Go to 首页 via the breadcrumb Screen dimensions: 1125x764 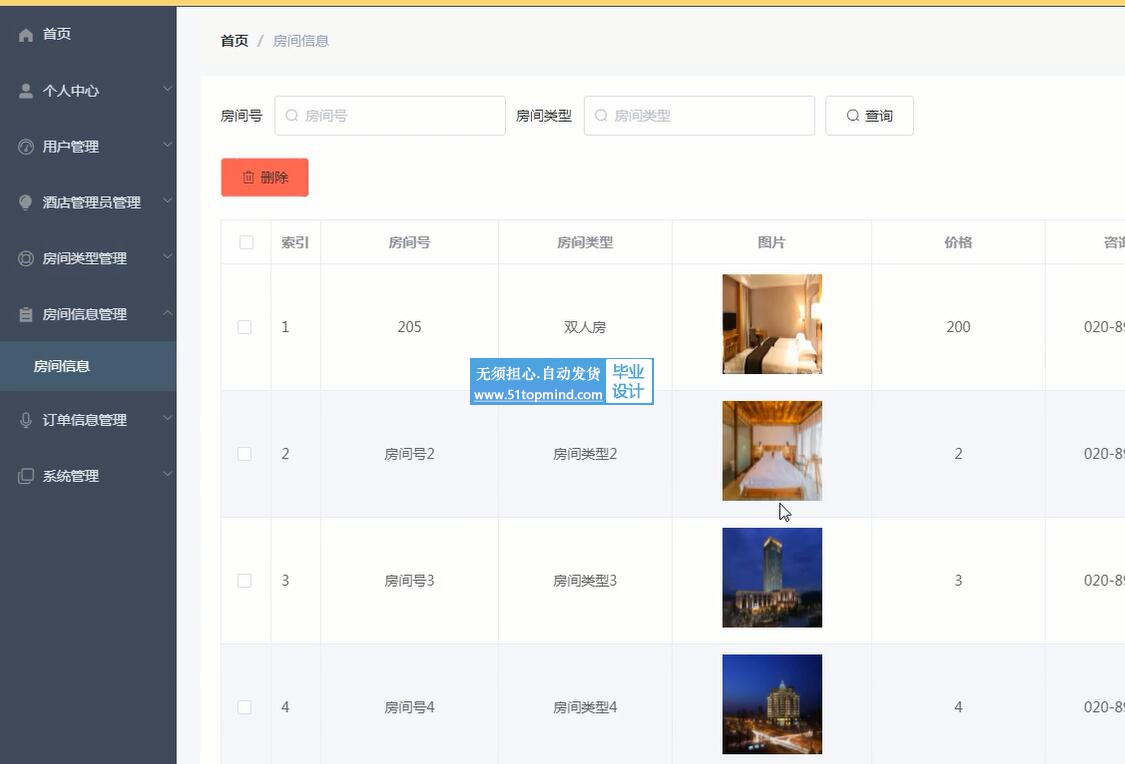coord(234,41)
